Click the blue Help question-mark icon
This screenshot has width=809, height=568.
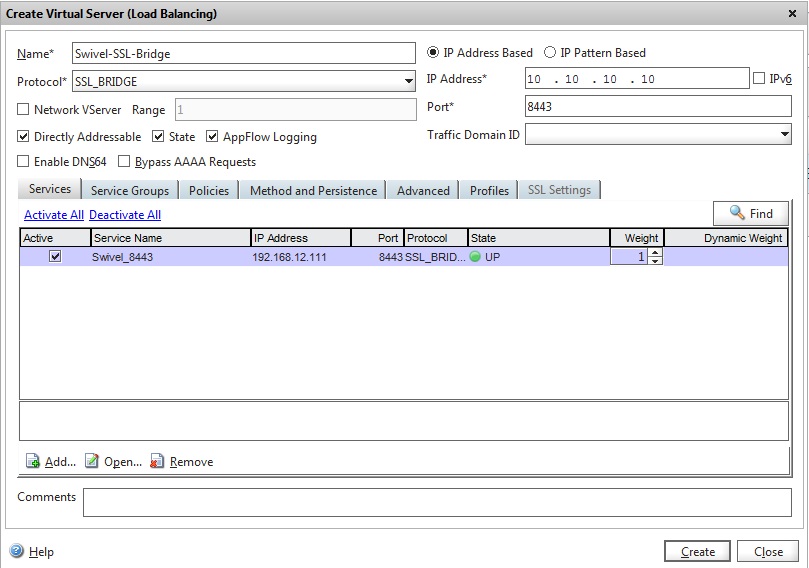point(17,551)
